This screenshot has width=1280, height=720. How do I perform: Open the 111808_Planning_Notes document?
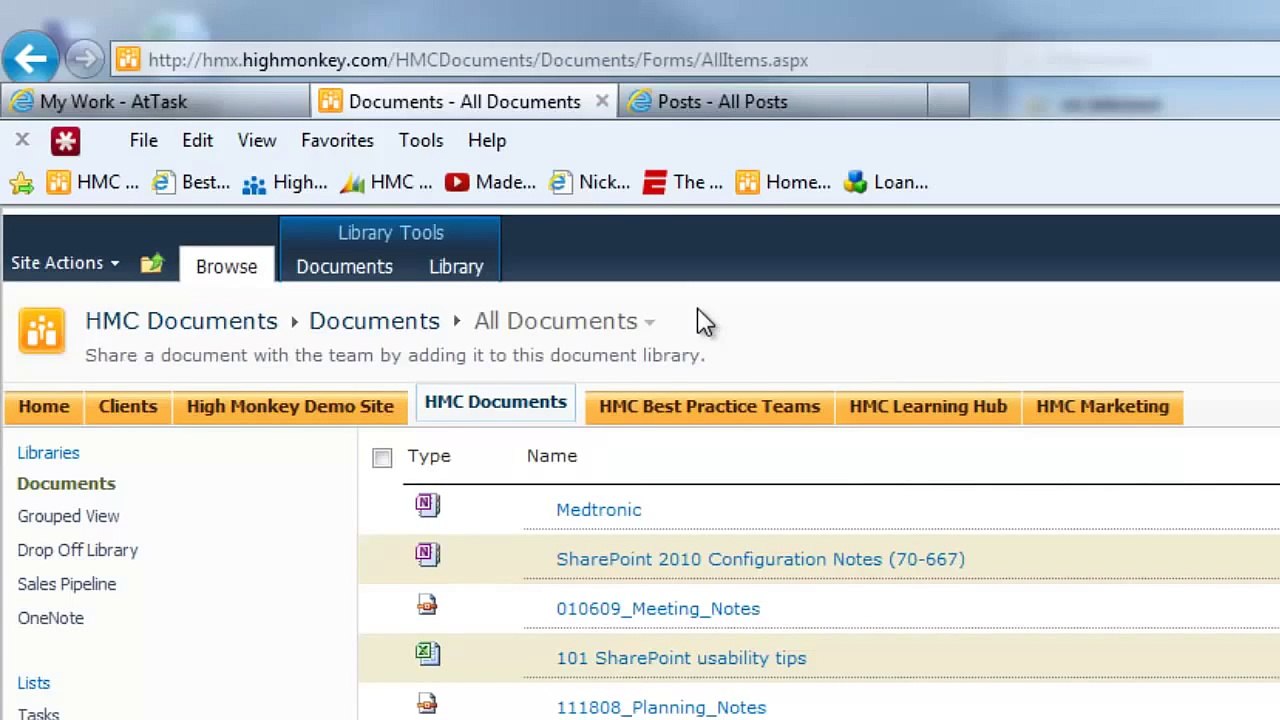coord(661,708)
